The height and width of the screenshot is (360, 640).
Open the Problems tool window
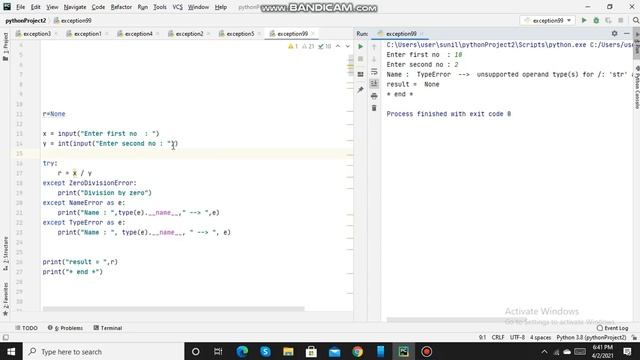65,328
